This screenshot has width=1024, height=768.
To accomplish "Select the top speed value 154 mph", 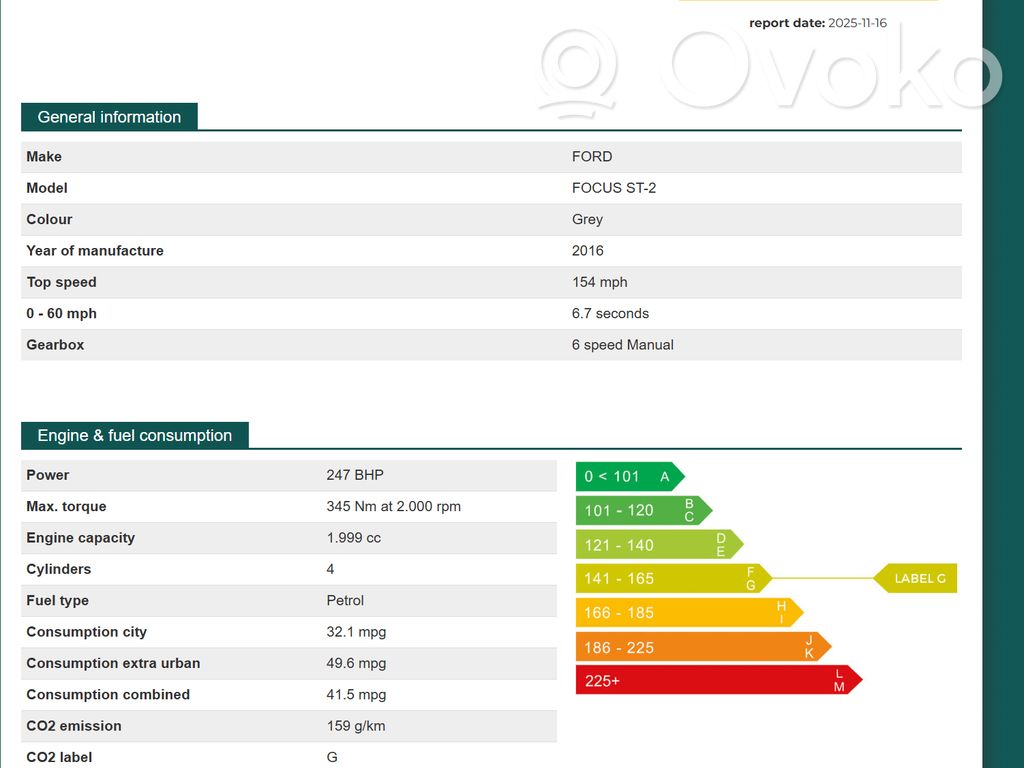I will coord(600,282).
